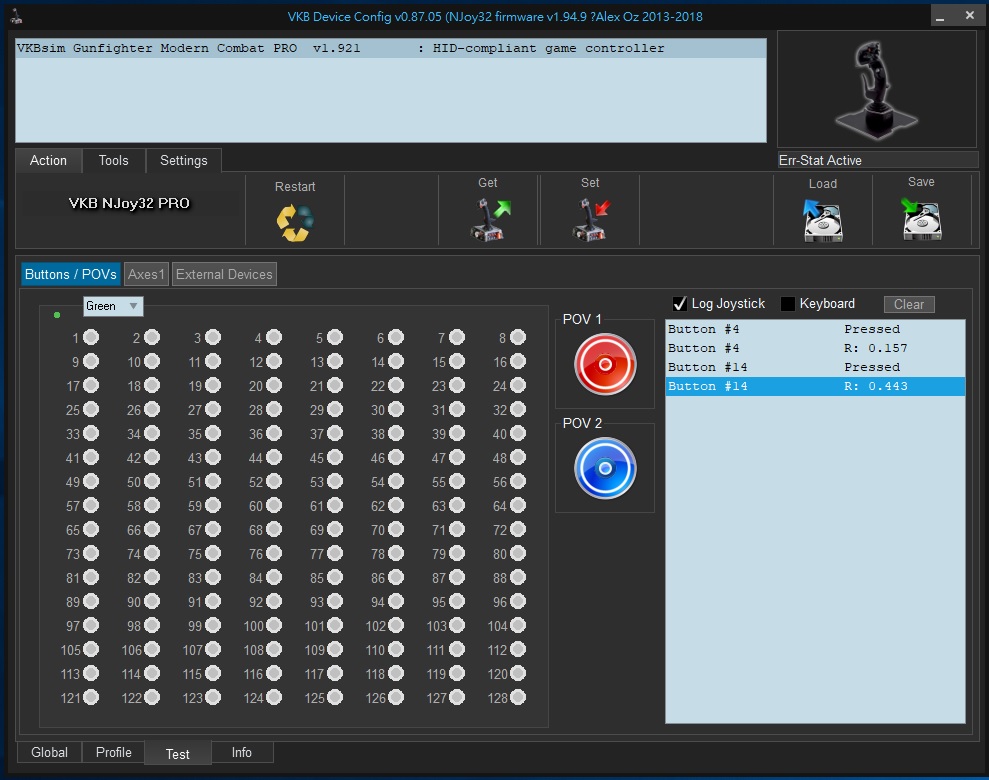
Task: Open the Green color dropdown
Action: tap(113, 306)
